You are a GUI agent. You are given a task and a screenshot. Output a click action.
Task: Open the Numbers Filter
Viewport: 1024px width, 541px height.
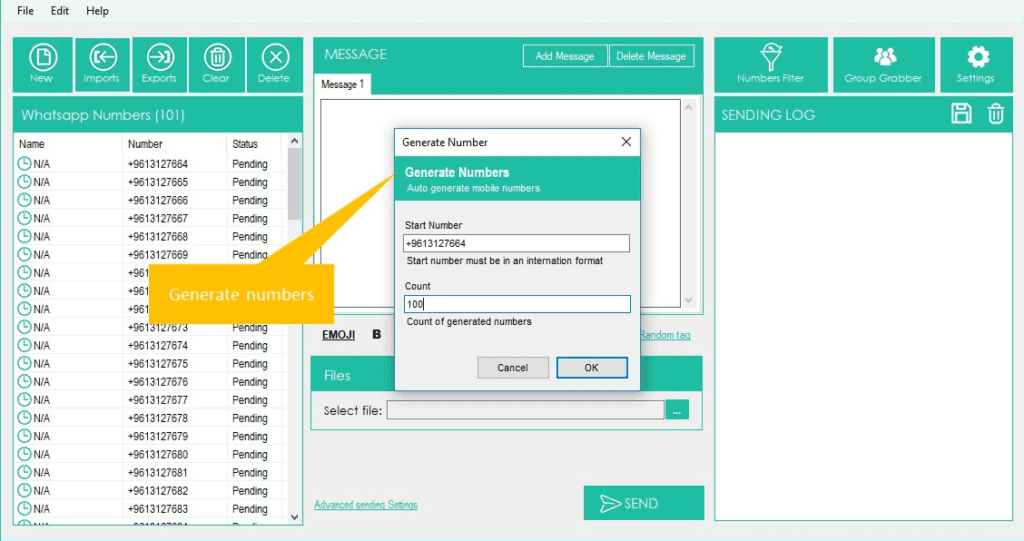(x=770, y=64)
